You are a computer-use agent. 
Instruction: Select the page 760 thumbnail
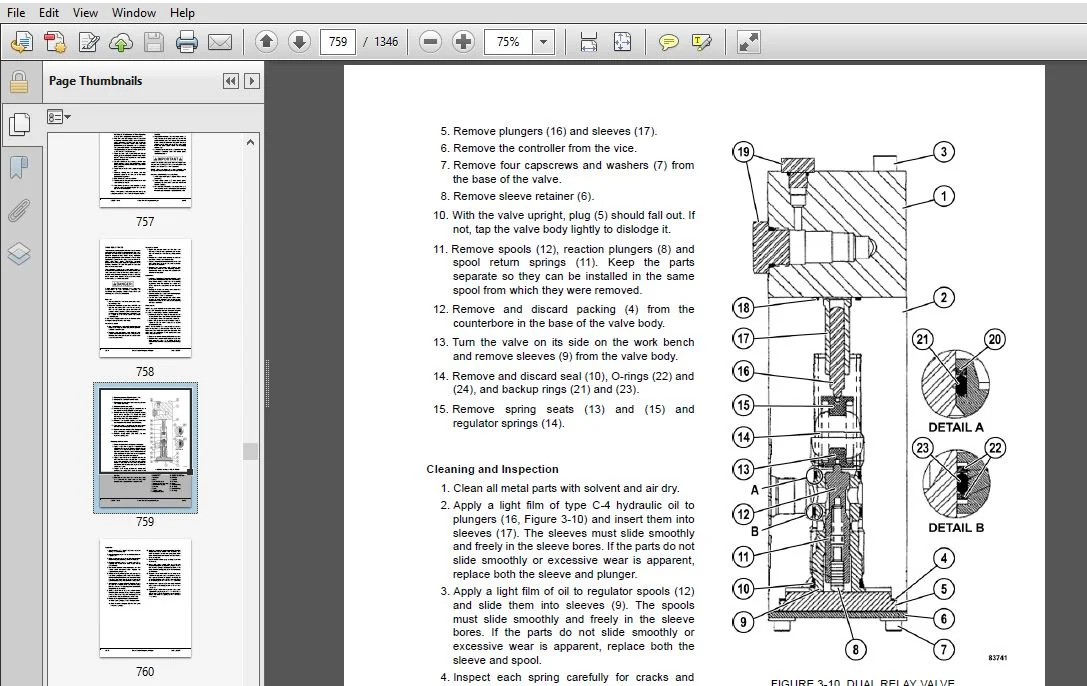(x=145, y=598)
